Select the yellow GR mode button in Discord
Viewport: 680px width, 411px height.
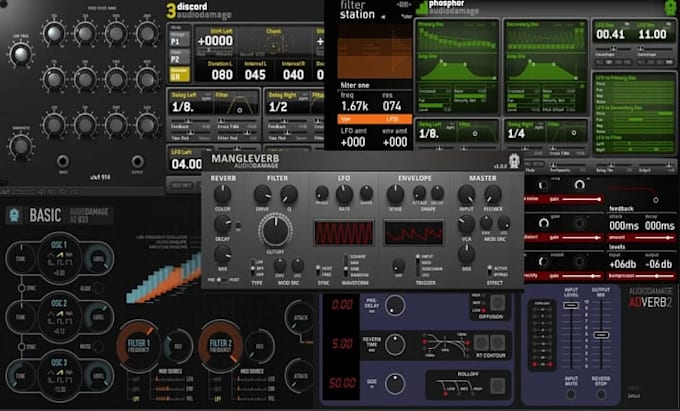tap(179, 74)
